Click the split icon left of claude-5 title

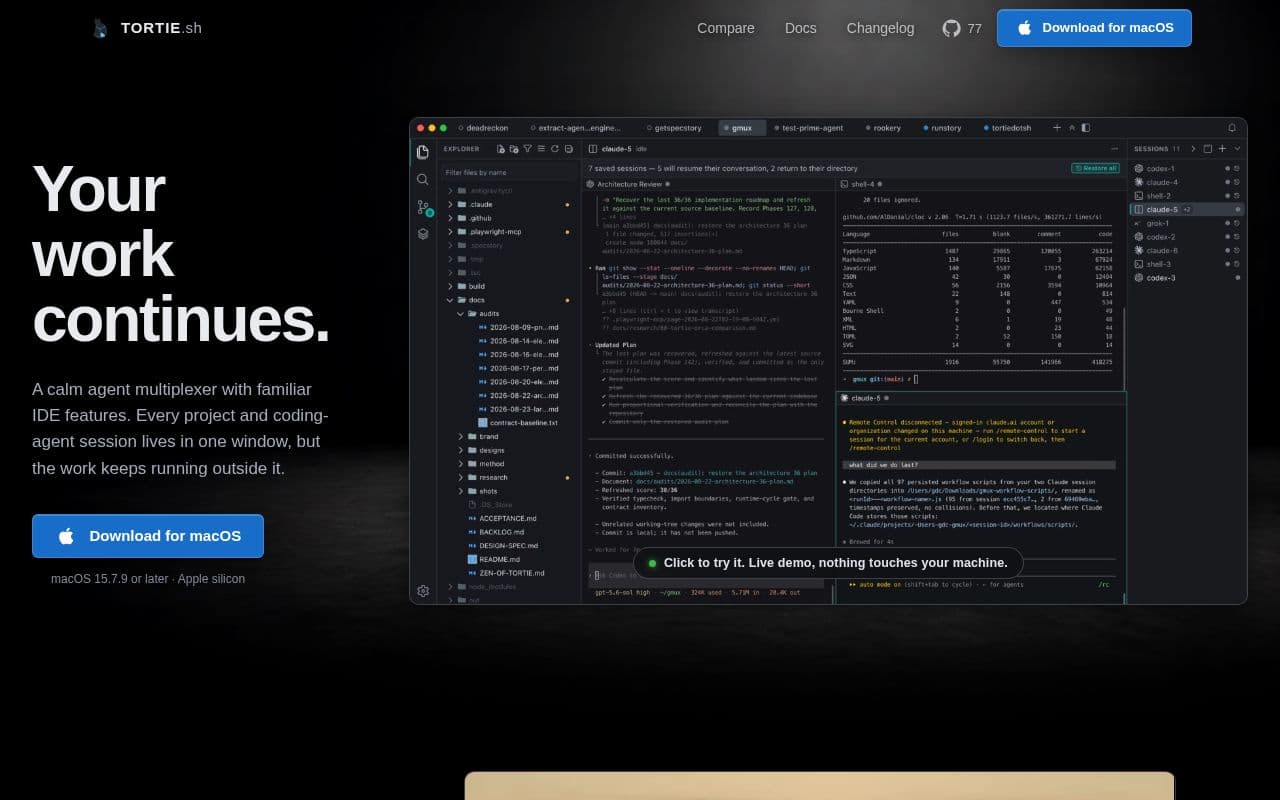[593, 149]
